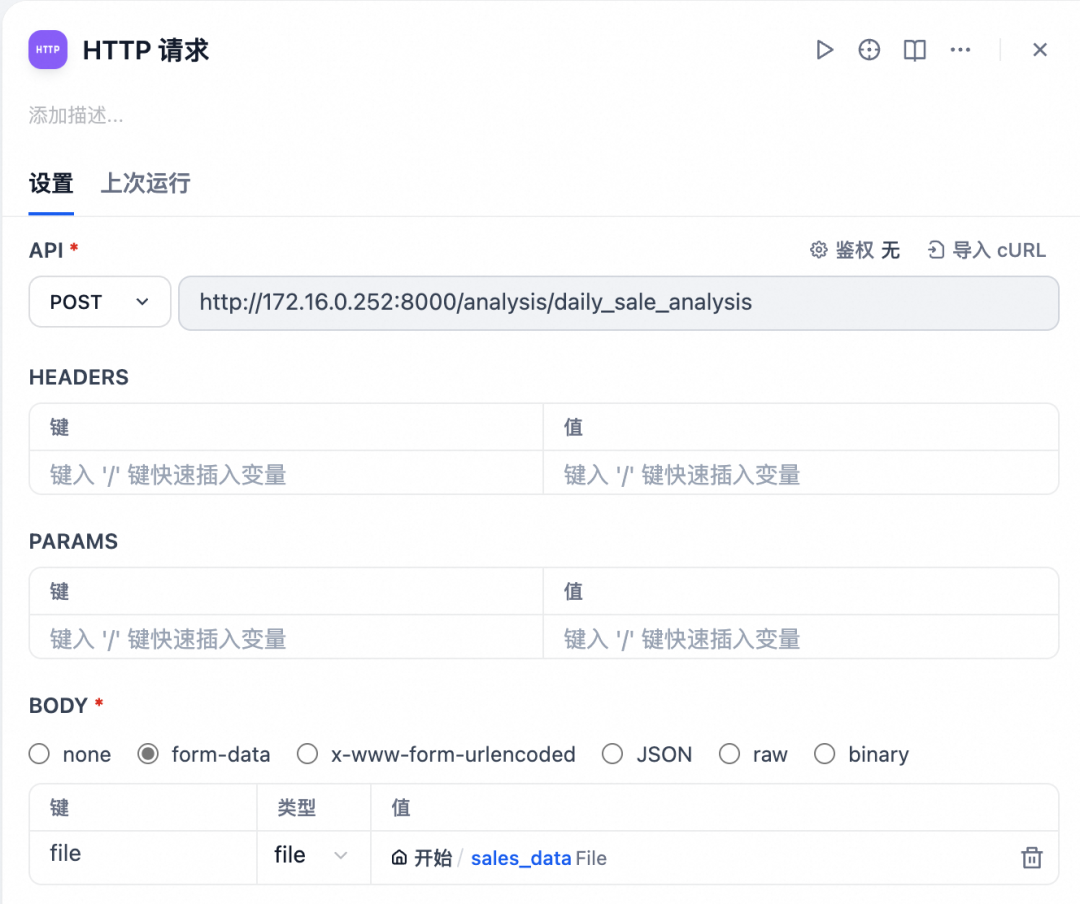This screenshot has width=1080, height=904.
Task: Open the POST method dropdown
Action: point(100,302)
